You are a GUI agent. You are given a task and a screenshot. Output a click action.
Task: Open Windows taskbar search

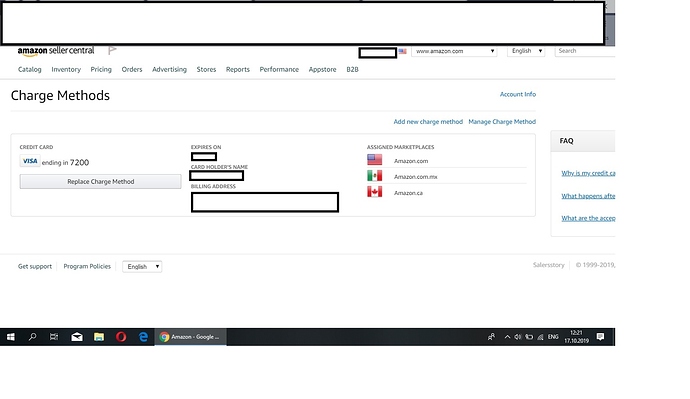[32, 337]
